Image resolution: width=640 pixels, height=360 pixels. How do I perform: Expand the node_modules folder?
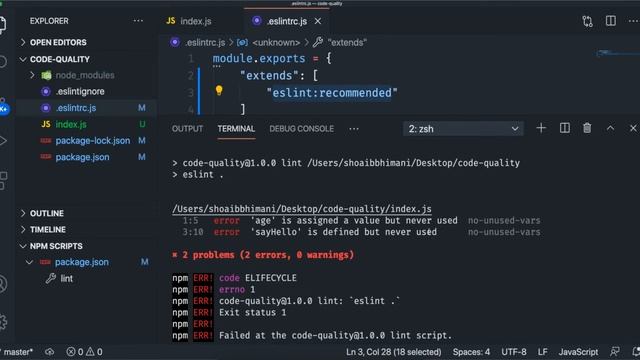pos(85,76)
